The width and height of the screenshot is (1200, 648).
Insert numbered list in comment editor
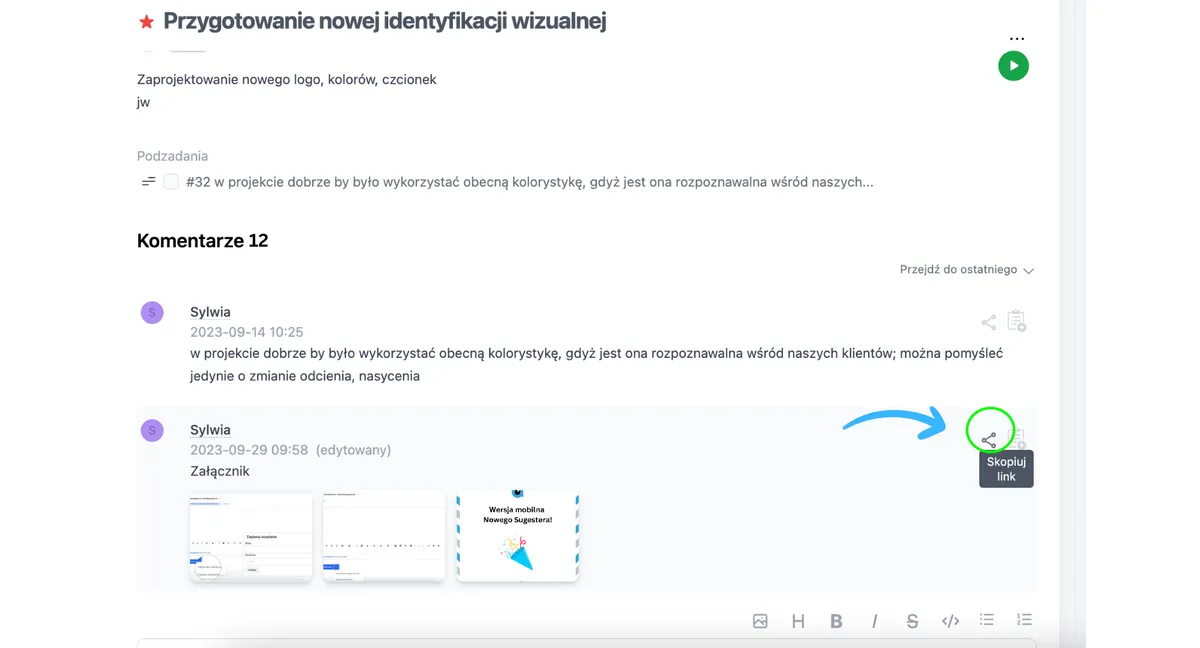point(1024,620)
